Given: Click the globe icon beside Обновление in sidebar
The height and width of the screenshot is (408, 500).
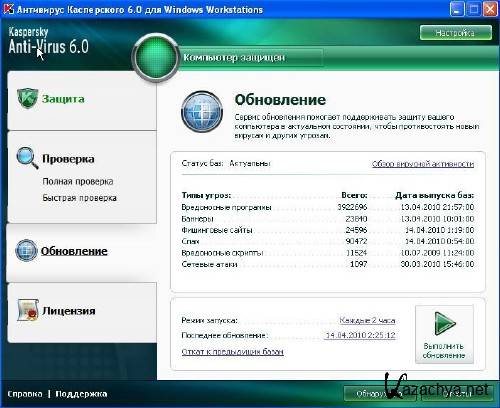Looking at the screenshot, I should click(x=26, y=250).
